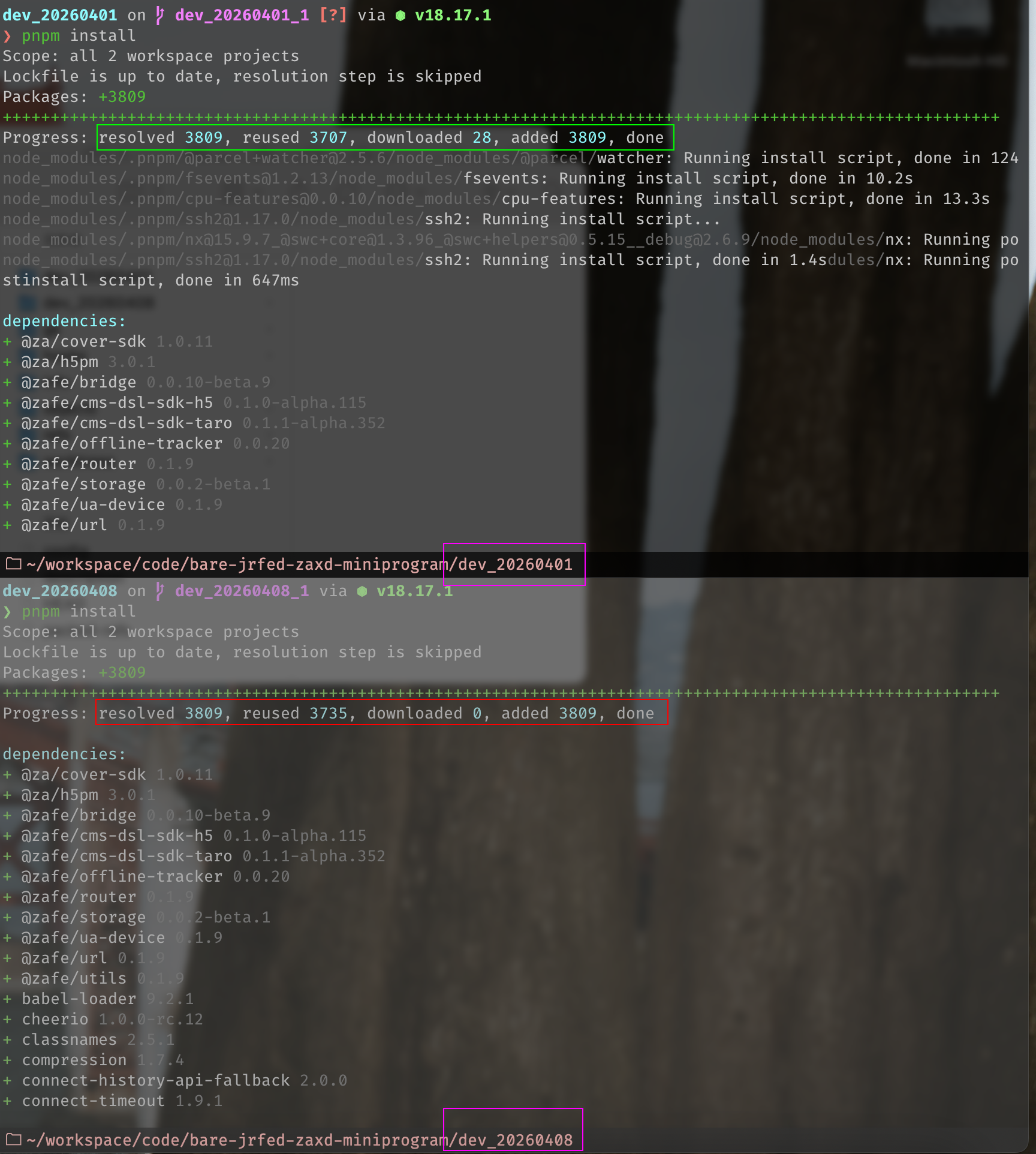
Task: Click git branch icon before dev_20260401_1
Action: pos(159,16)
